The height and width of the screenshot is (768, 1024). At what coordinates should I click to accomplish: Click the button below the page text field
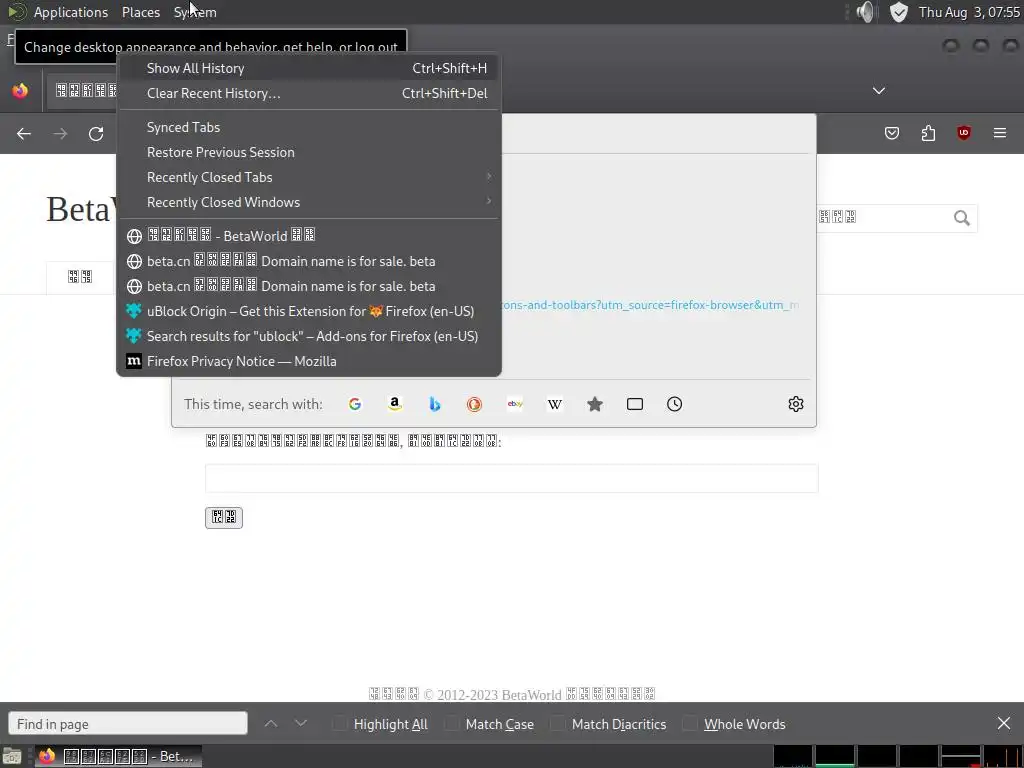point(224,517)
